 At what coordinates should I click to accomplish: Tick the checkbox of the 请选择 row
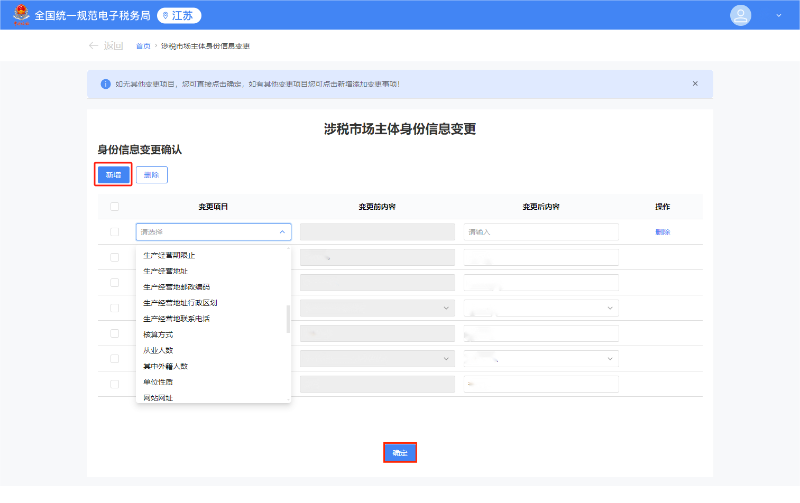tap(114, 232)
